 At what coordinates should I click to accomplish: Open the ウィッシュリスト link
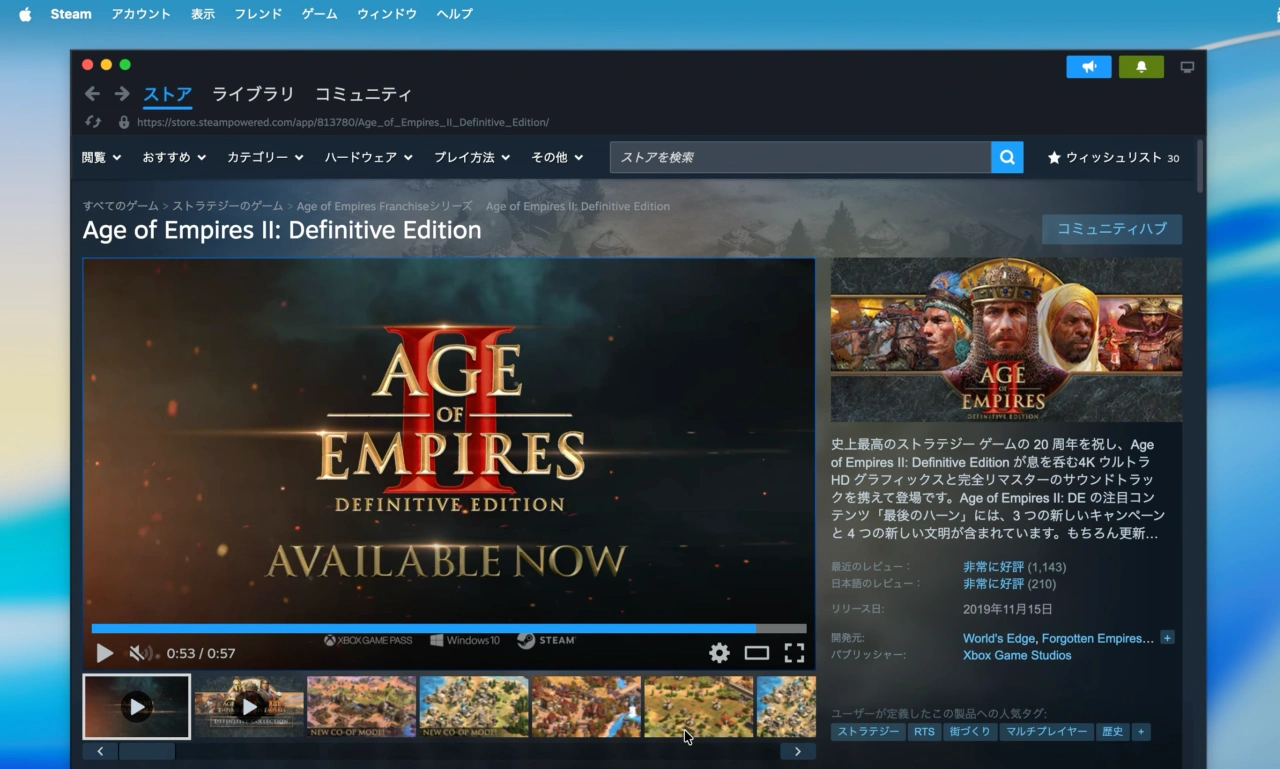(1113, 157)
